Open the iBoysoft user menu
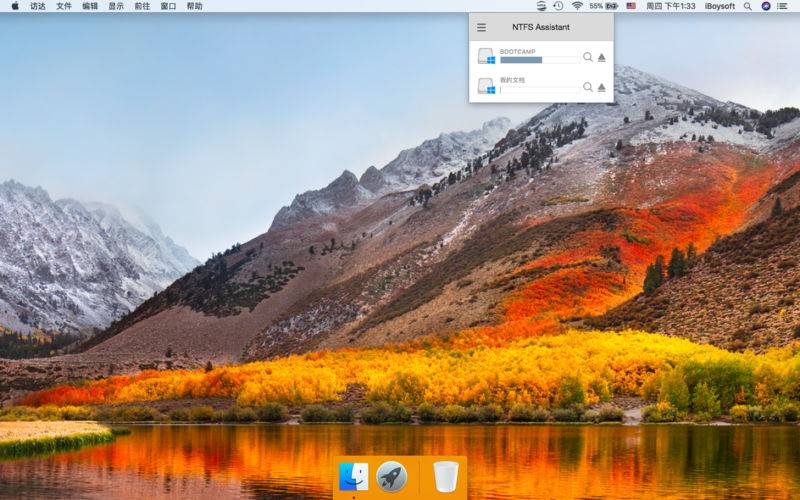Screen dimensions: 800x500 point(720,6)
